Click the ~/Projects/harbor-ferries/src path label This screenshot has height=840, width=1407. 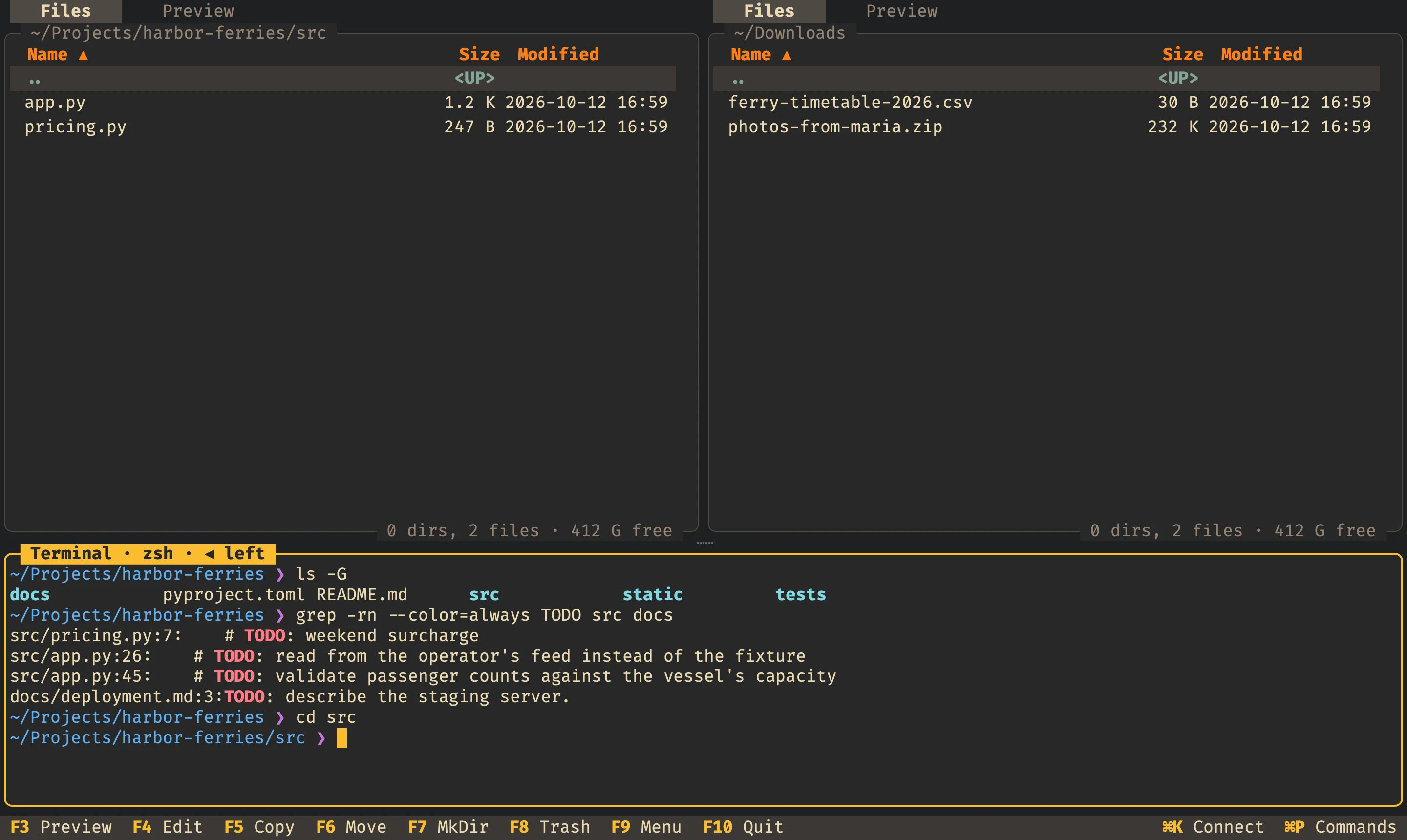[x=178, y=33]
